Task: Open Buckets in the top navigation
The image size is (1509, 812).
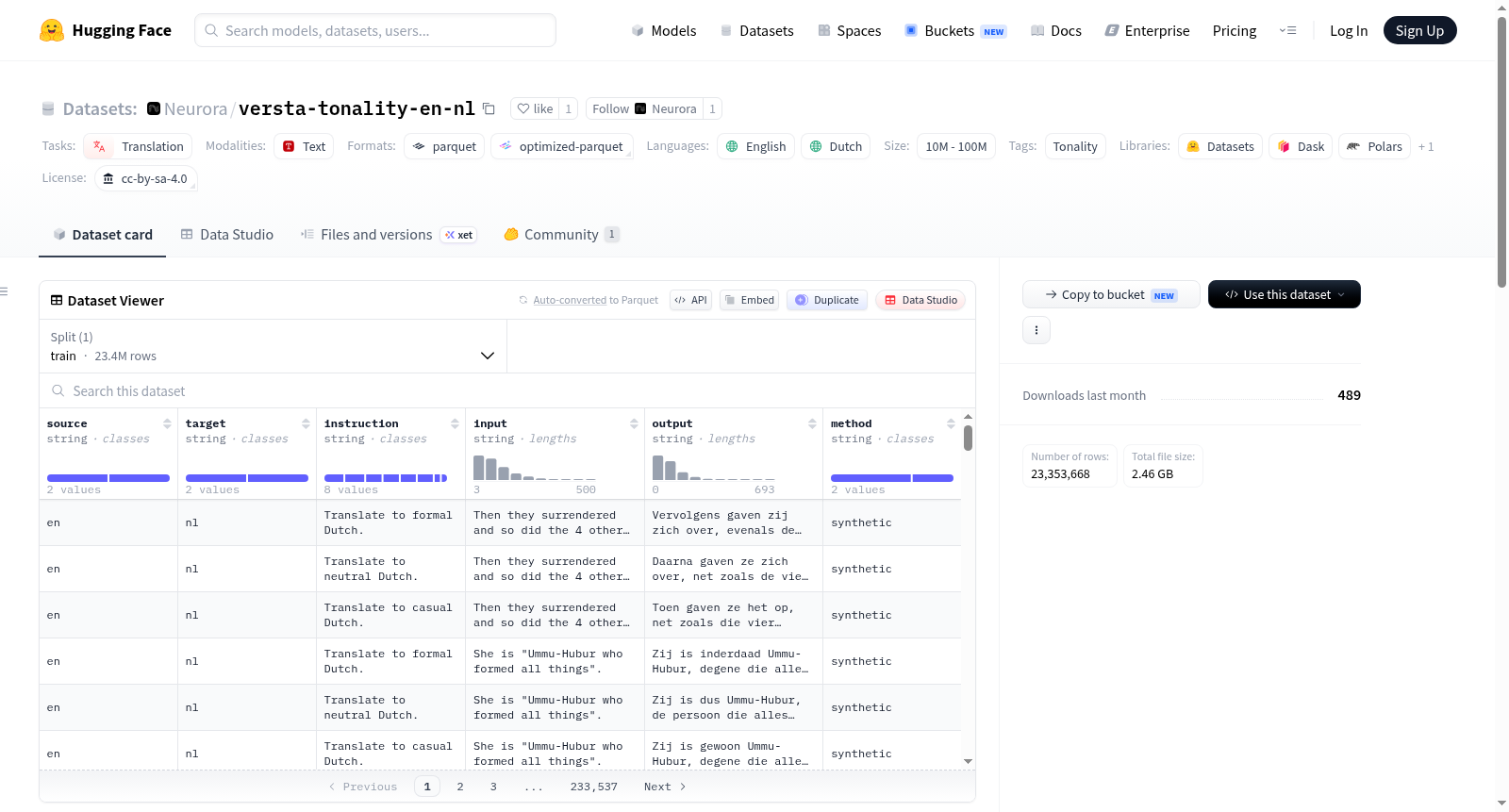Action: (955, 30)
